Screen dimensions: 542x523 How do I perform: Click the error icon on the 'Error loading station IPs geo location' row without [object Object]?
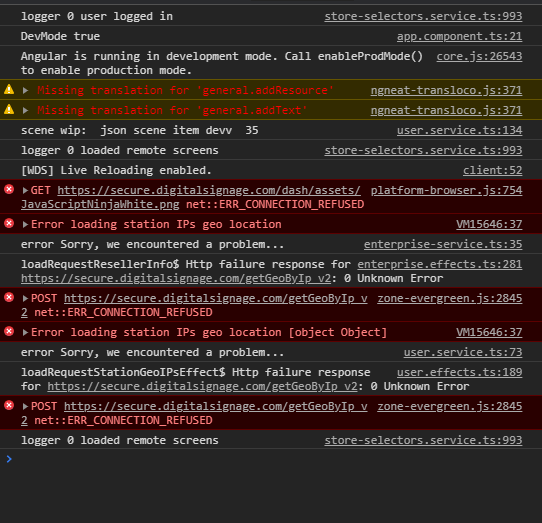(x=9, y=224)
